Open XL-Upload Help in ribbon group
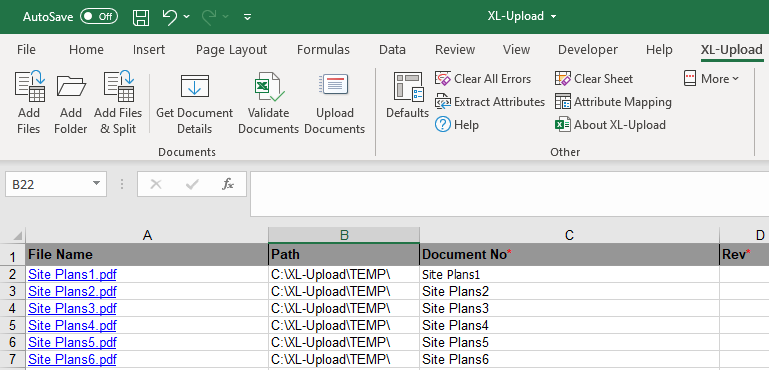 pyautogui.click(x=457, y=125)
